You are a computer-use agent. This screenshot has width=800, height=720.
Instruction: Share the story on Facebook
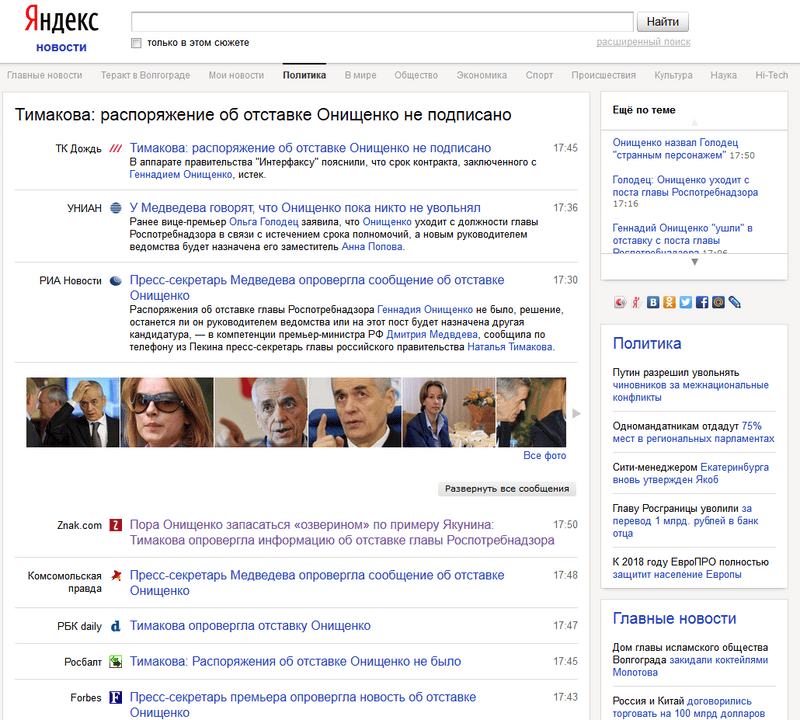[x=702, y=303]
